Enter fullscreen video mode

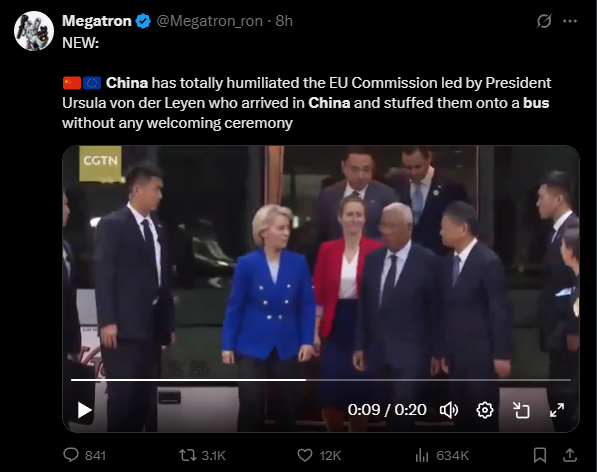tap(557, 410)
